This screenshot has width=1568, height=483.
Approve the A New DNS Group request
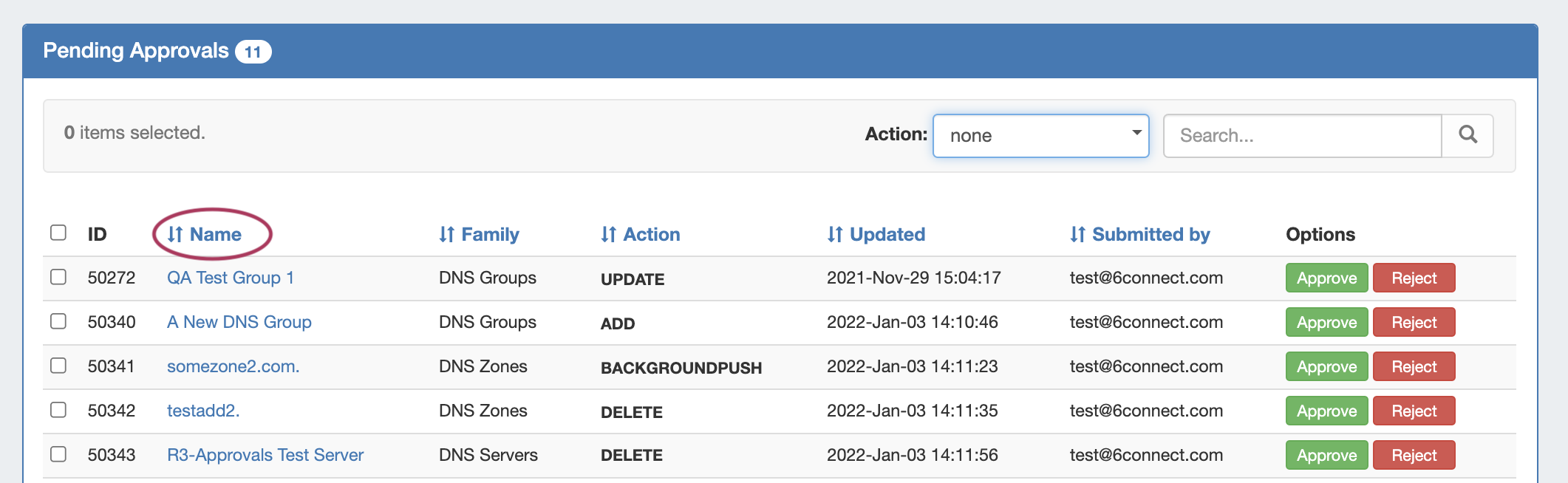coord(1326,322)
